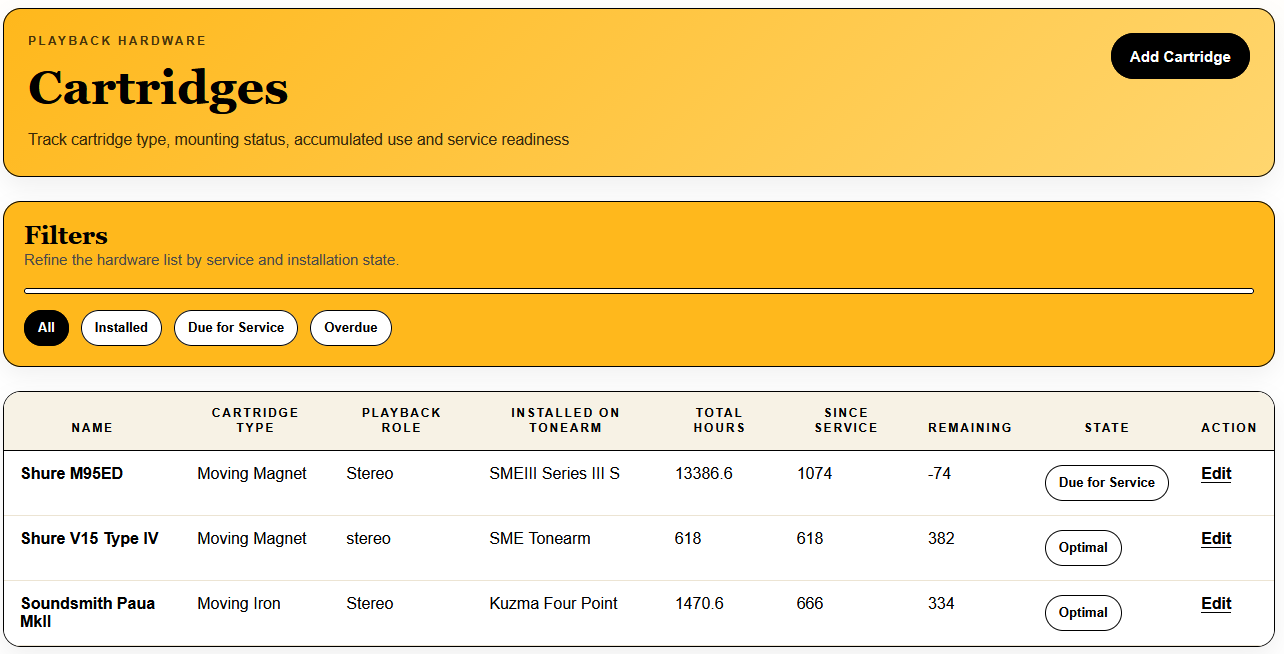Select the Shure M95ED name cell
The width and height of the screenshot is (1284, 654).
click(x=72, y=474)
